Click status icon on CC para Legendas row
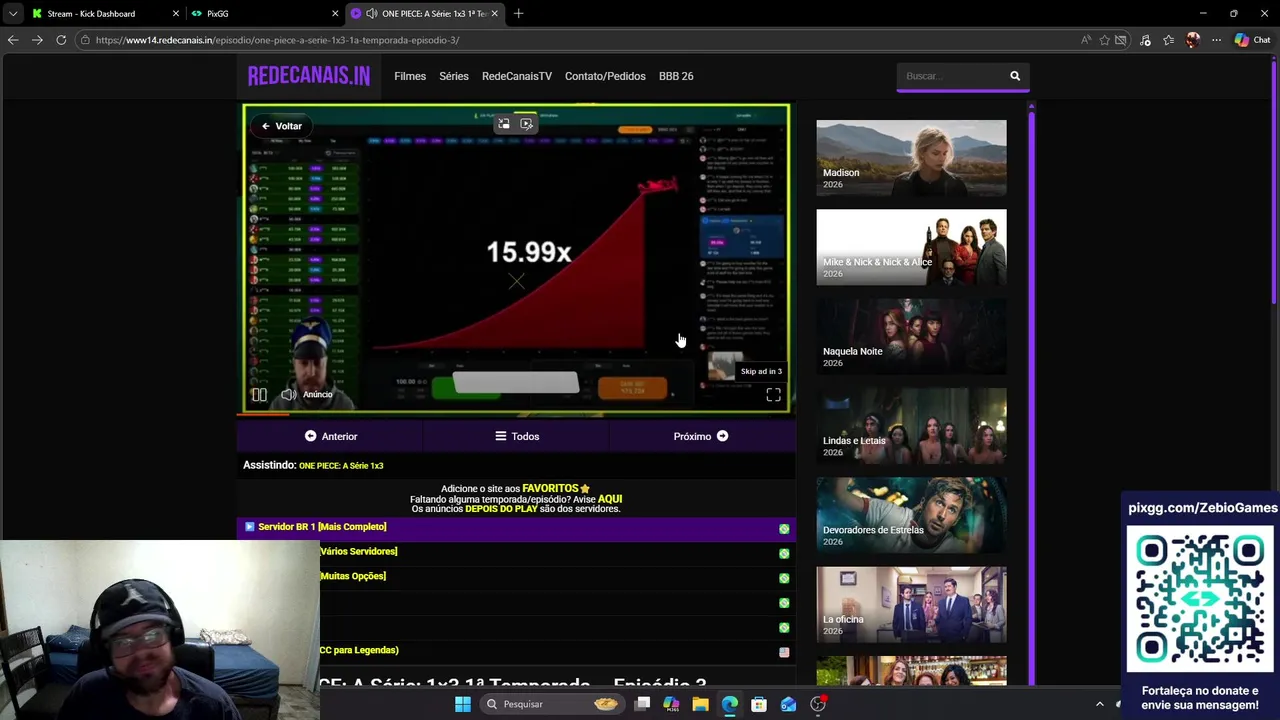Image resolution: width=1280 pixels, height=720 pixels. pos(784,652)
